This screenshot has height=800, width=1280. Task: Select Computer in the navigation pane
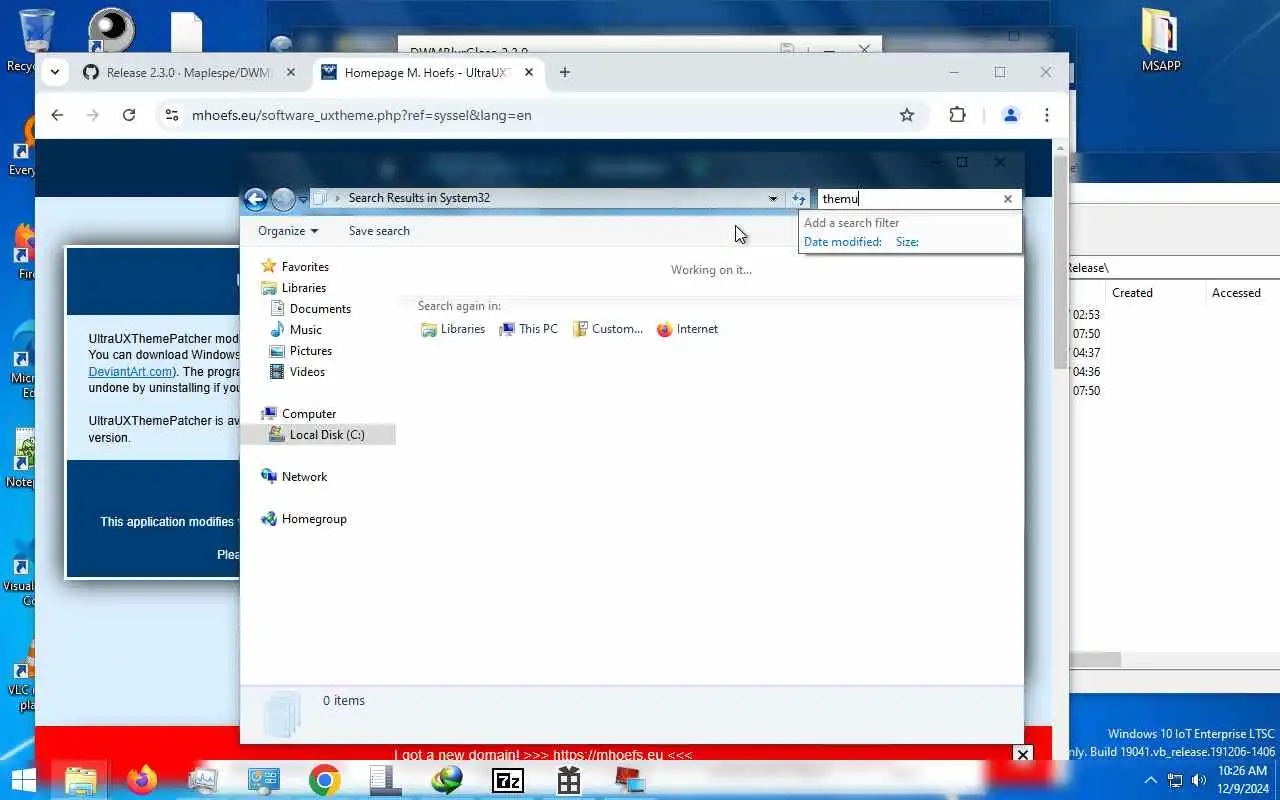(308, 414)
